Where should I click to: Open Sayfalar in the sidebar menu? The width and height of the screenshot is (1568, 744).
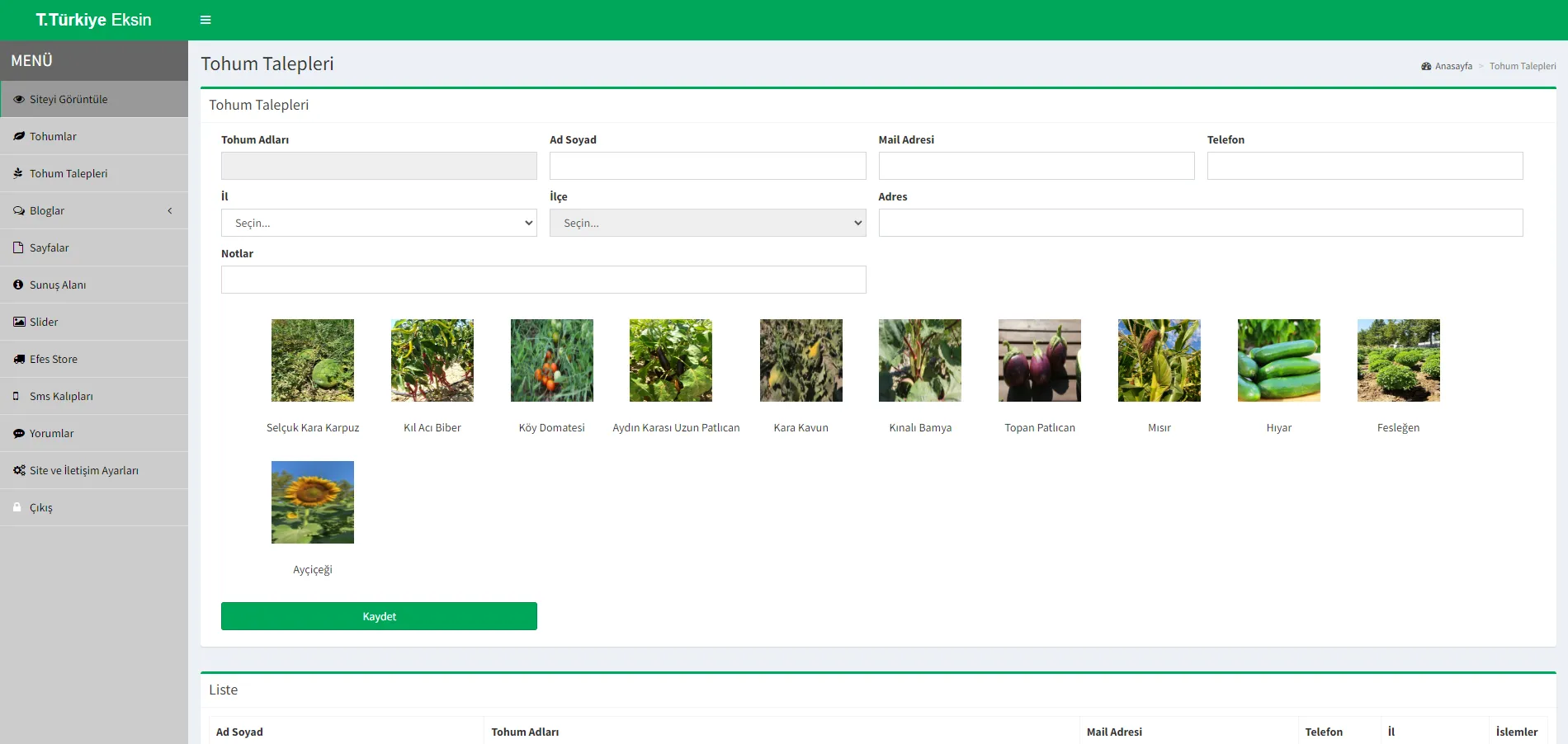50,247
